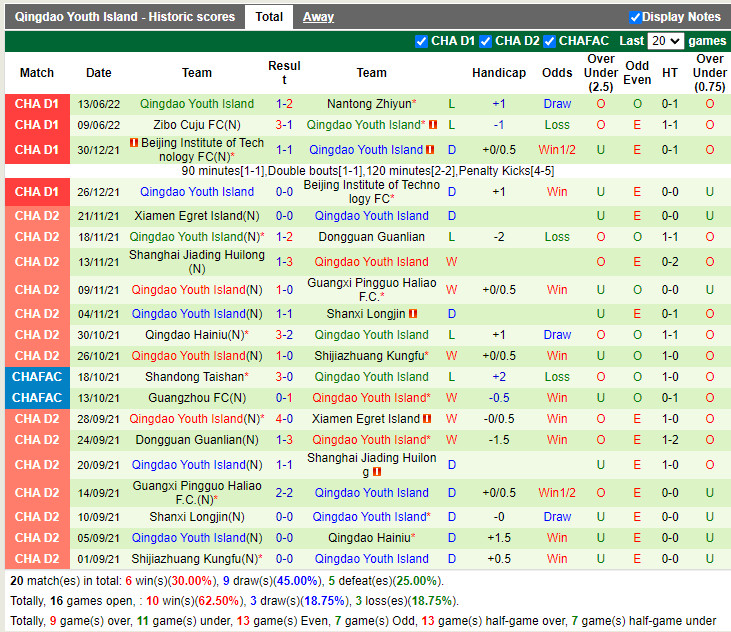Screen dimensions: 731x632
Task: Uncheck the CHA D1 league filter
Action: coord(421,41)
